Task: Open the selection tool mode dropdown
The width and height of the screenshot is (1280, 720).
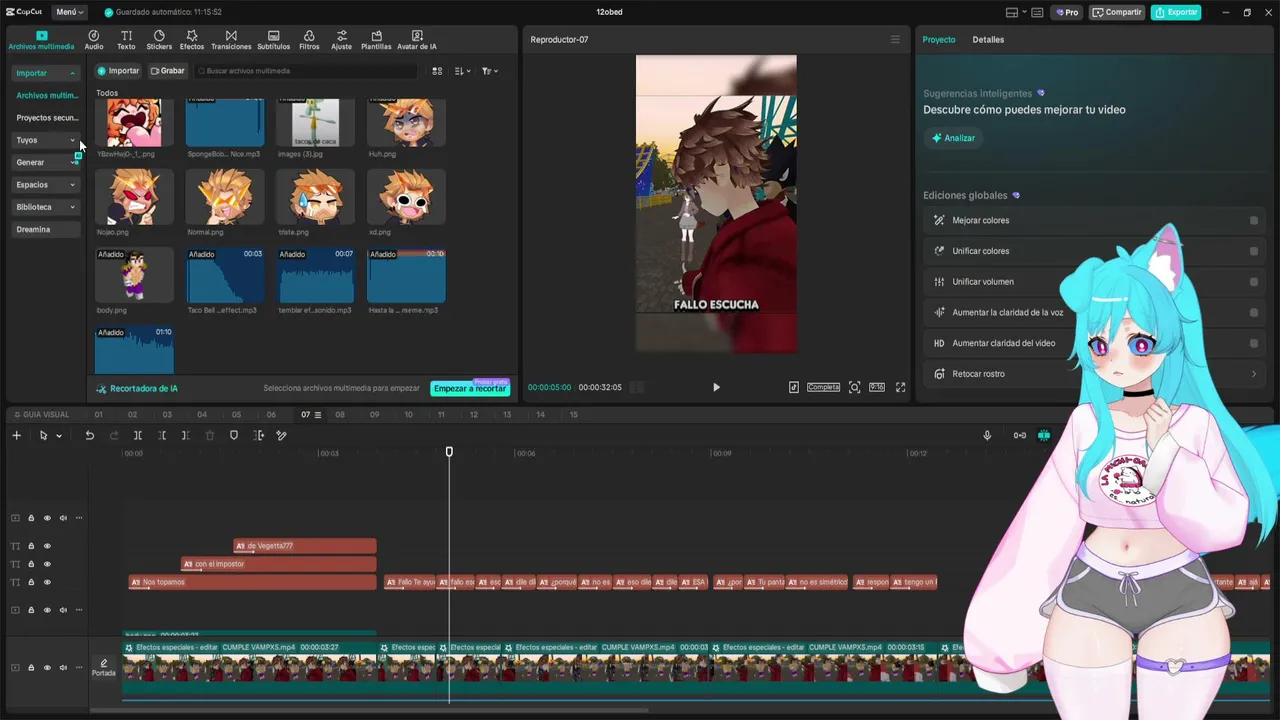Action: 59,436
